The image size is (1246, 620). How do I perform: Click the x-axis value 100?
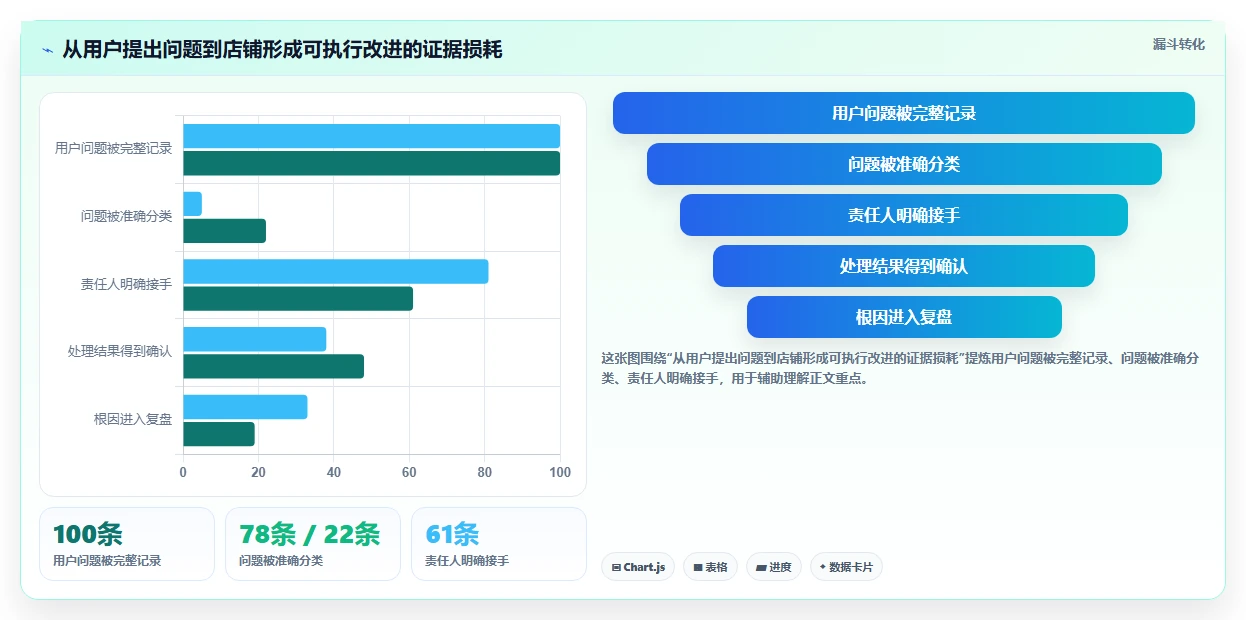[560, 472]
